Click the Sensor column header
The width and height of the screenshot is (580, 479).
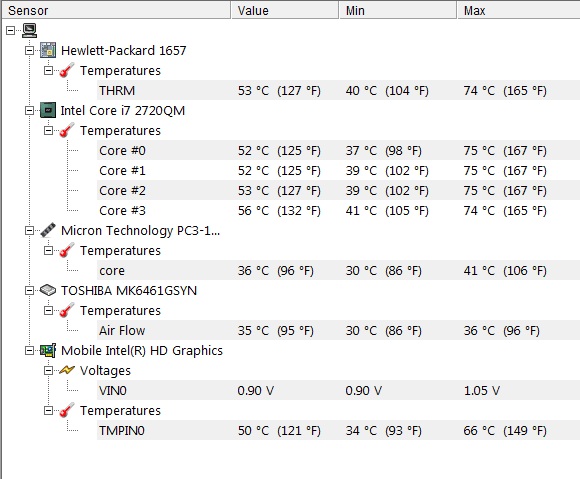(116, 10)
